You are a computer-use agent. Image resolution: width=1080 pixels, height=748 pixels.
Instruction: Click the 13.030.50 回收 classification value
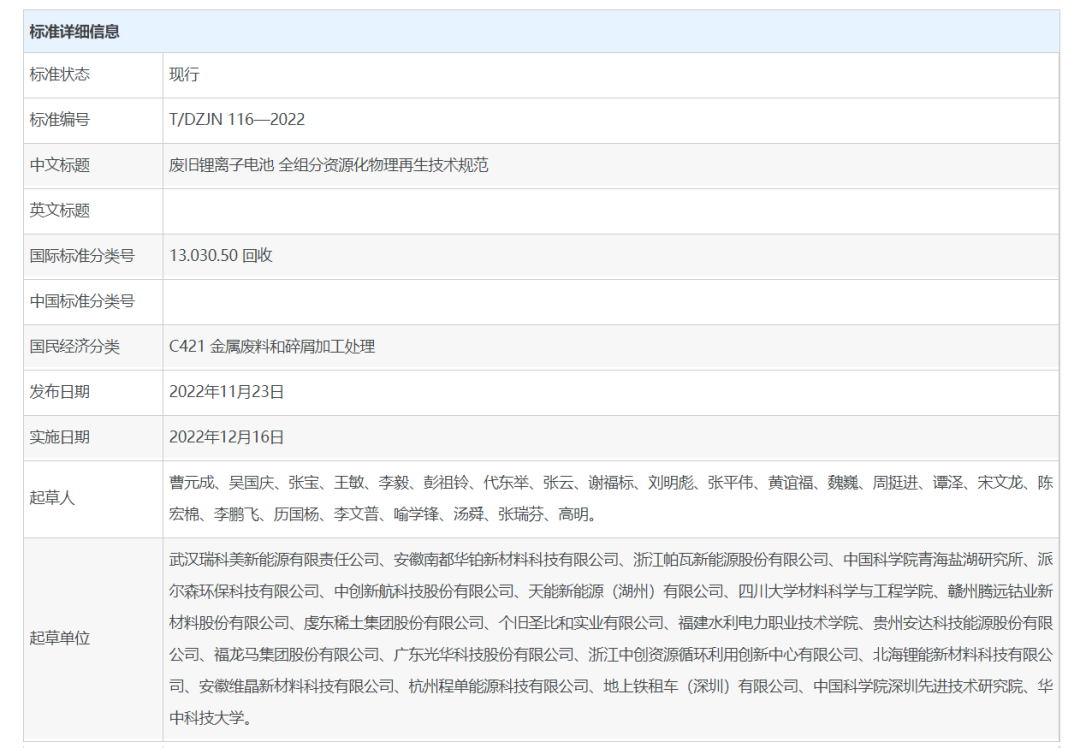tap(221, 256)
